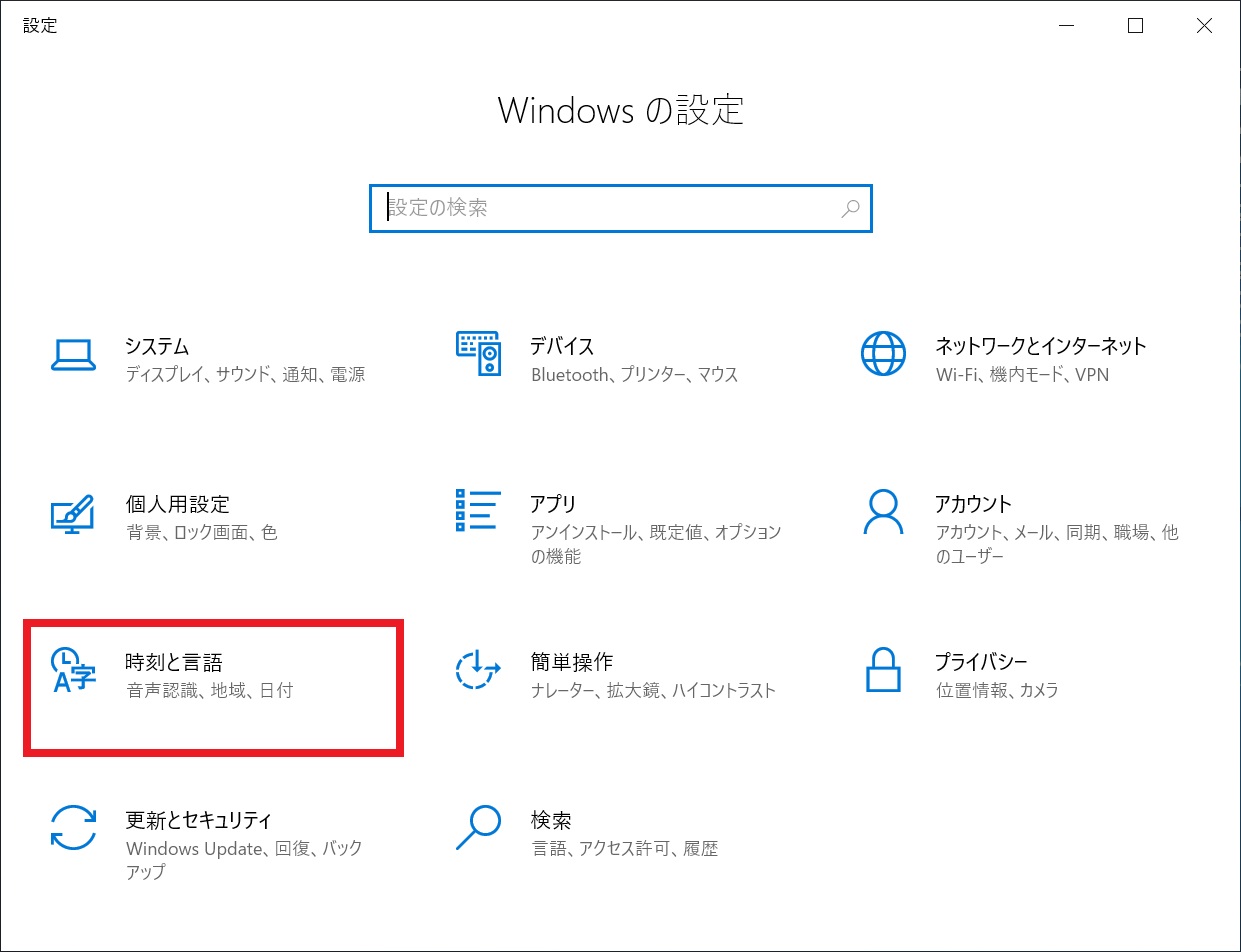Open the システム laptop icon

[x=72, y=353]
